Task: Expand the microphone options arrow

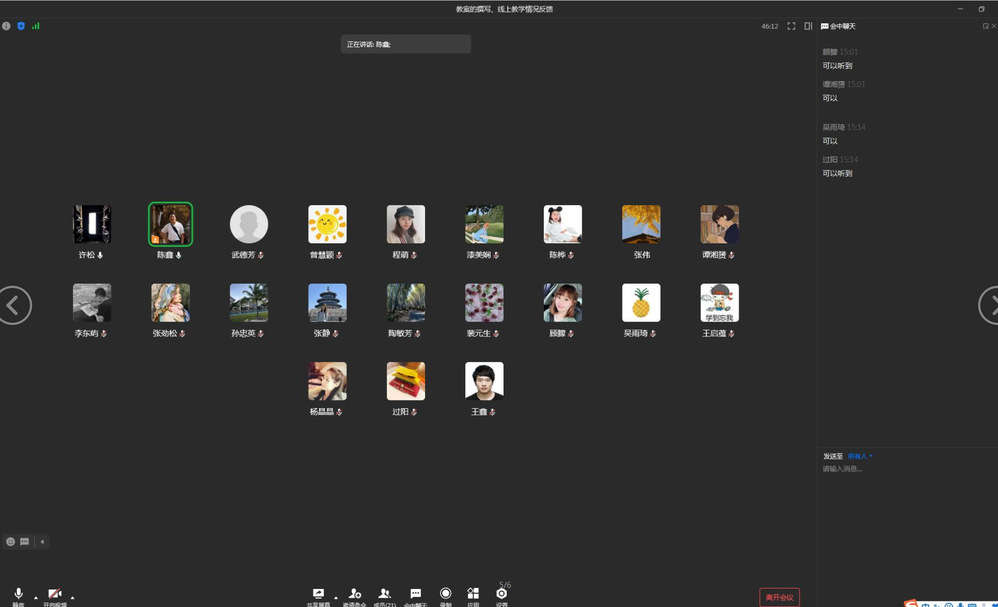Action: pos(36,597)
